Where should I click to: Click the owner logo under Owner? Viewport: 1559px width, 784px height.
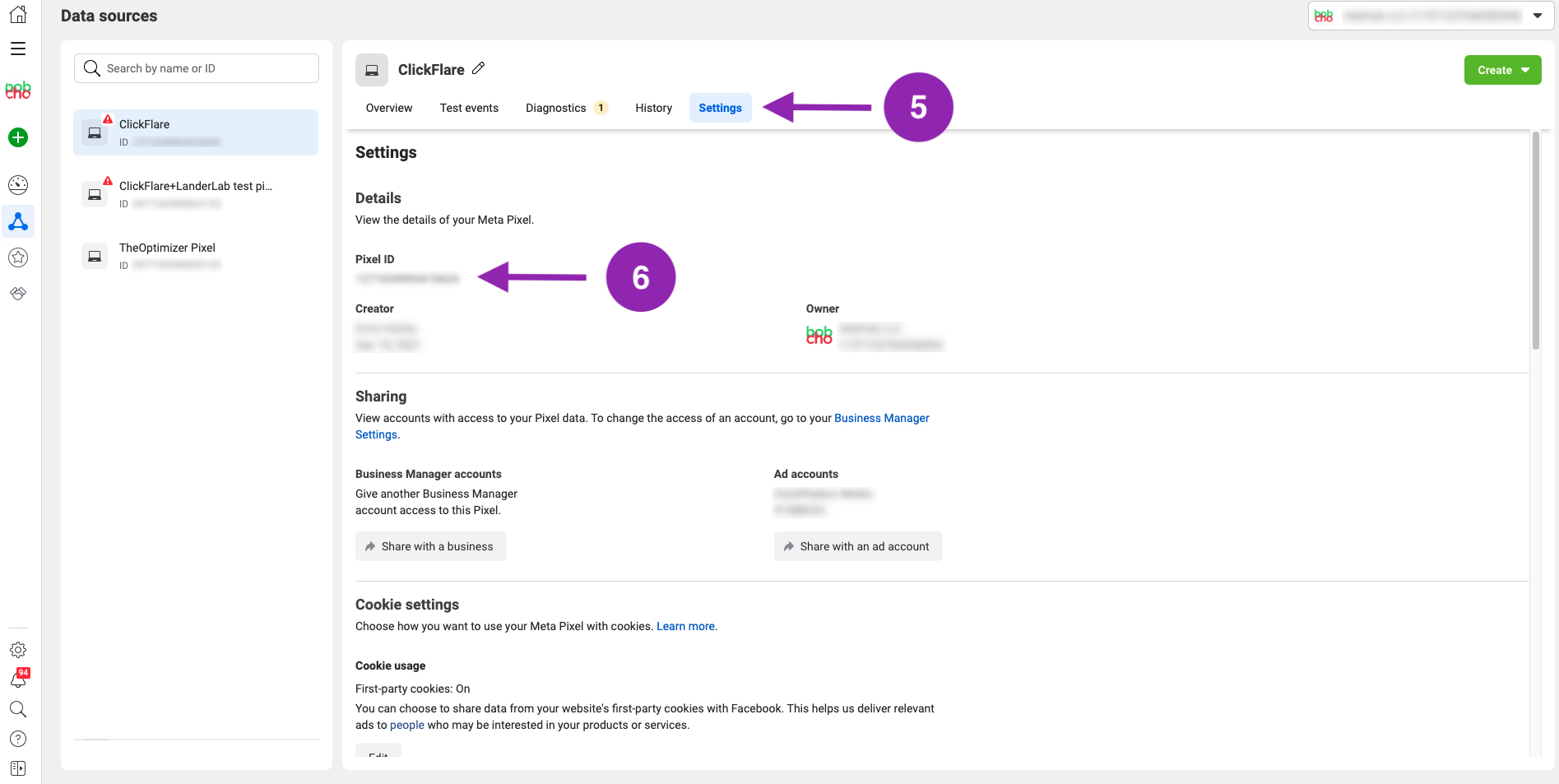point(819,335)
